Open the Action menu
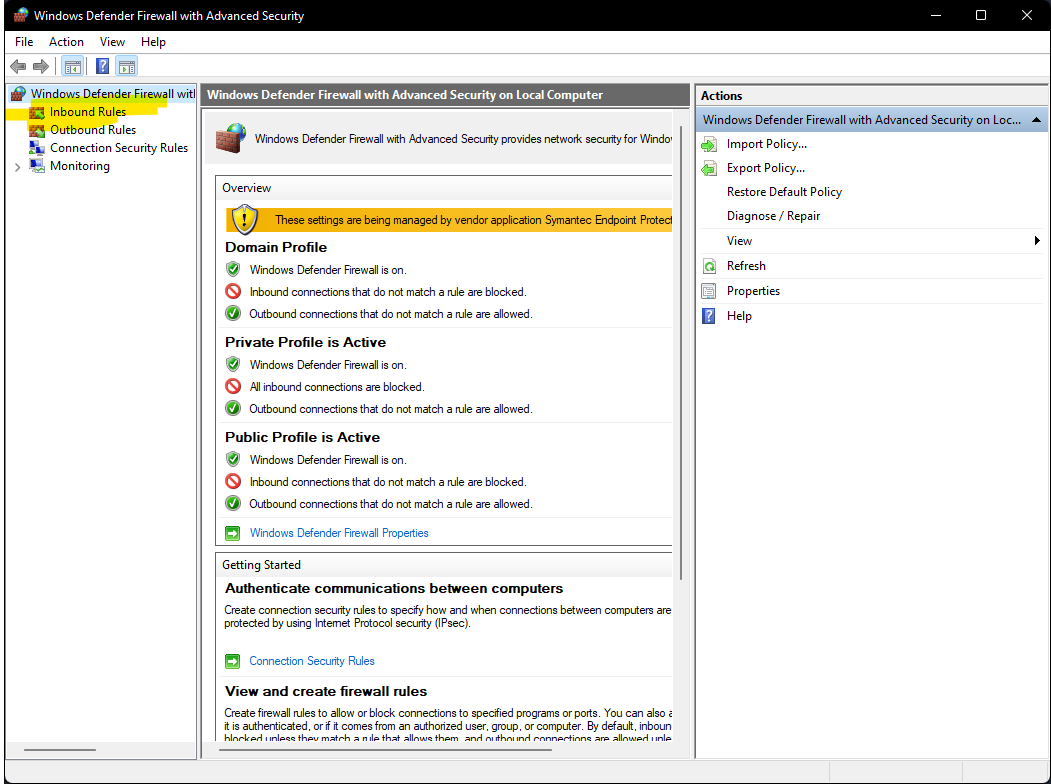The height and width of the screenshot is (784, 1051). [x=66, y=42]
